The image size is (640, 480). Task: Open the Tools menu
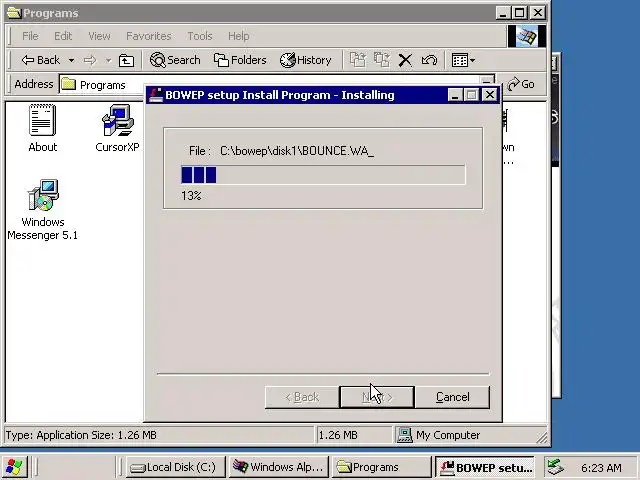pos(200,36)
